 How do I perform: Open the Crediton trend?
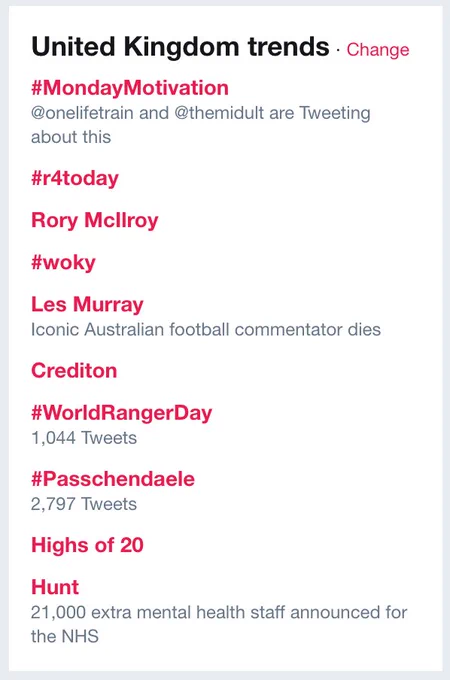(x=74, y=371)
